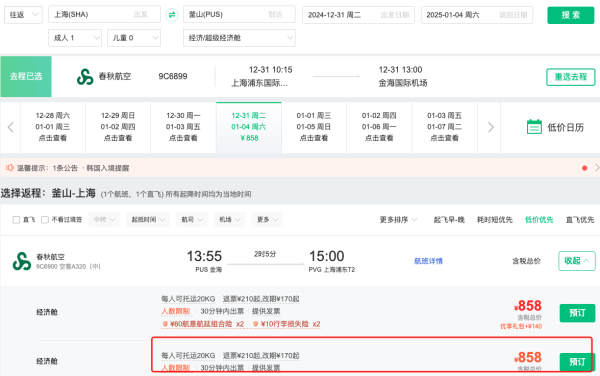600x376 pixels.
Task: Sort by 低价优先 lowest price
Action: tap(539, 220)
